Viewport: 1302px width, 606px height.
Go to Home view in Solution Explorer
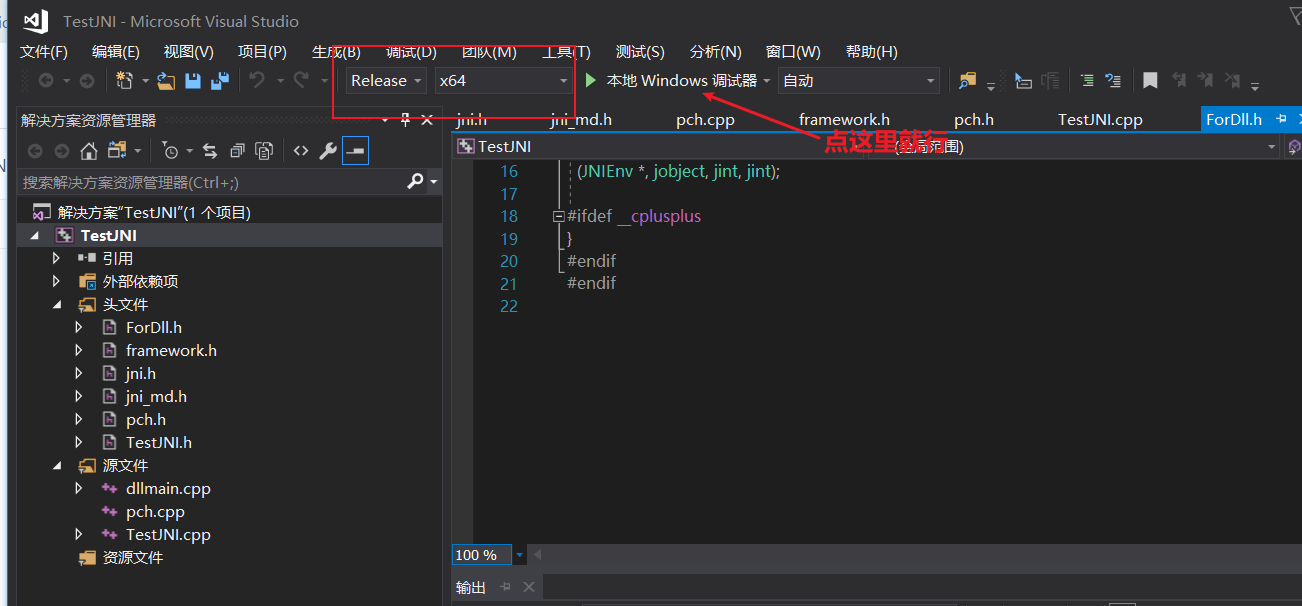[89, 151]
